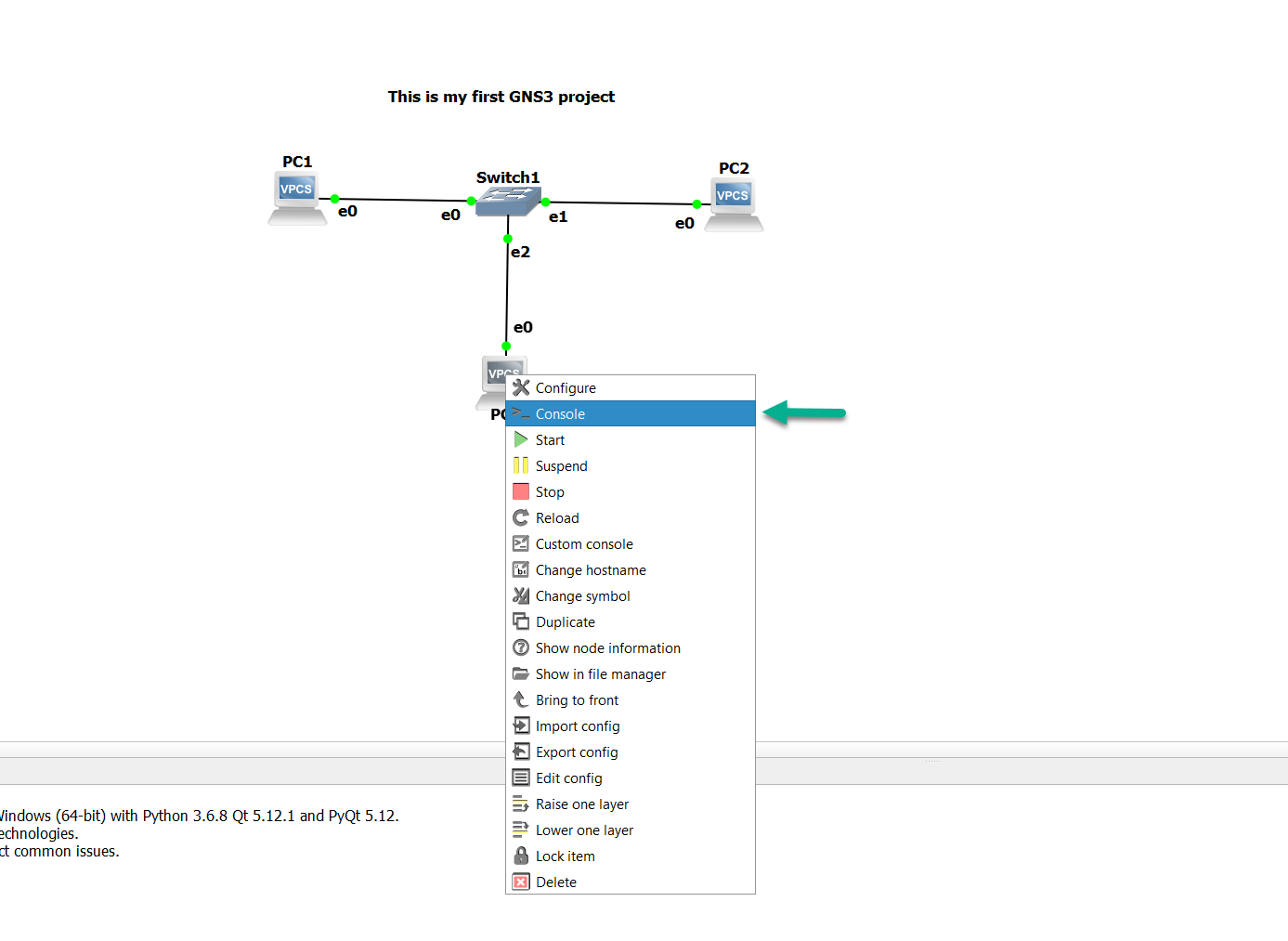The width and height of the screenshot is (1288, 941).
Task: Choose Suspend in the context menu
Action: coord(631,465)
